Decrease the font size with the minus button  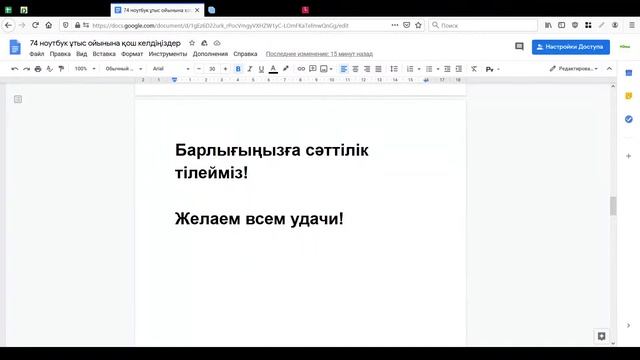199,69
